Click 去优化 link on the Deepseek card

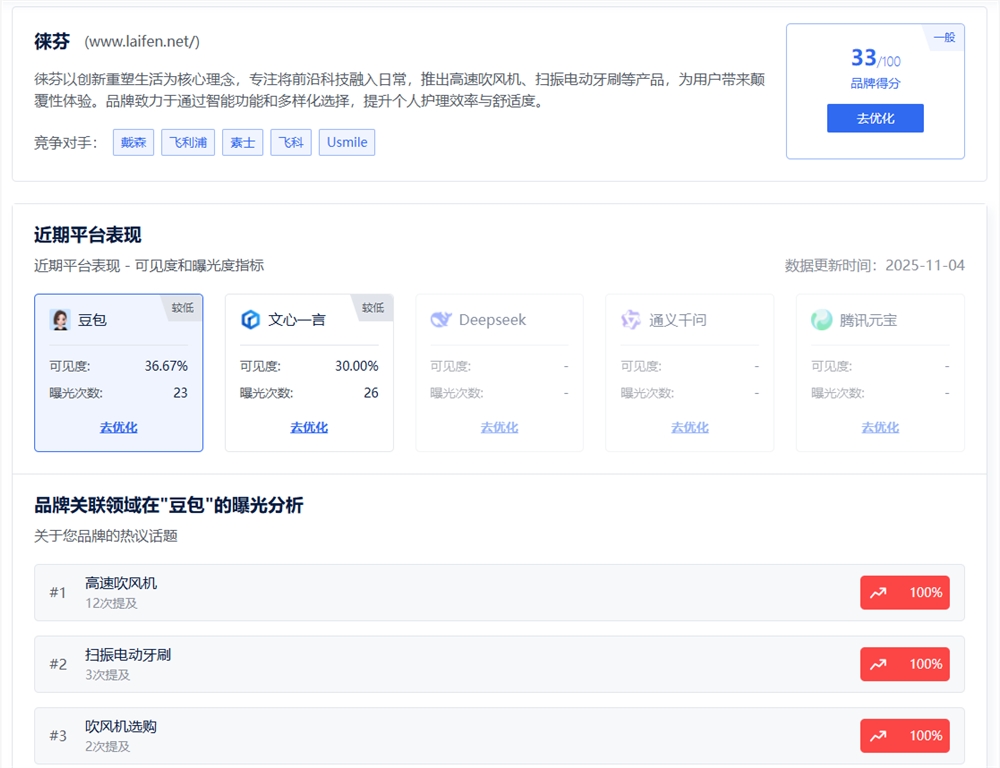tap(499, 427)
